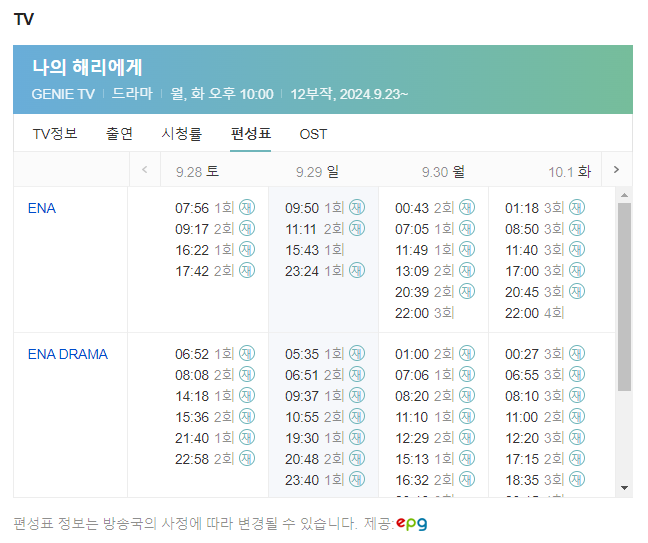Click rerun icon beside ENA 17:42 2회
Viewport: 648px width, 543px height.
[x=247, y=271]
